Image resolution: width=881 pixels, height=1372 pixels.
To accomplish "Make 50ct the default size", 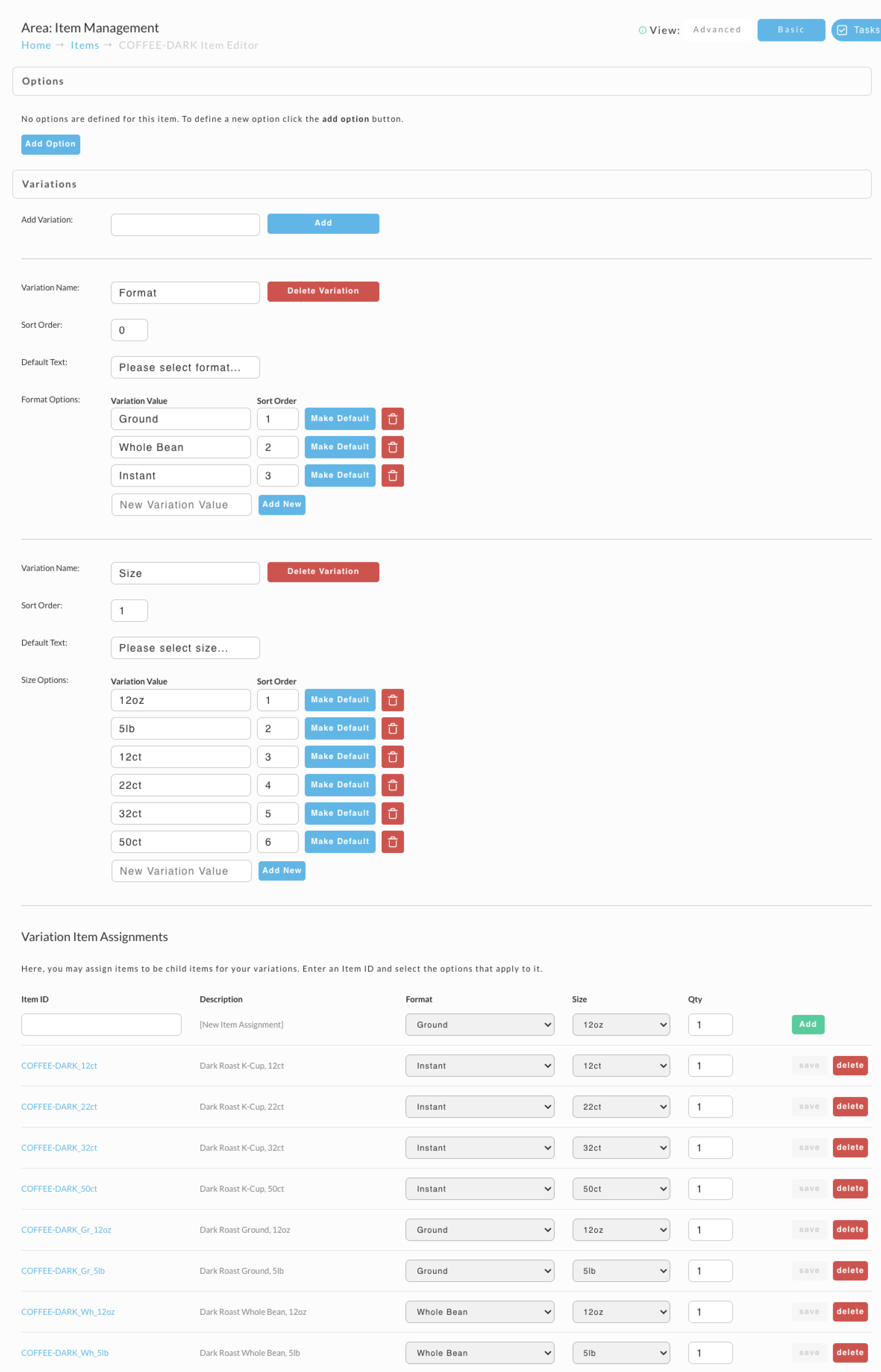I will point(340,842).
